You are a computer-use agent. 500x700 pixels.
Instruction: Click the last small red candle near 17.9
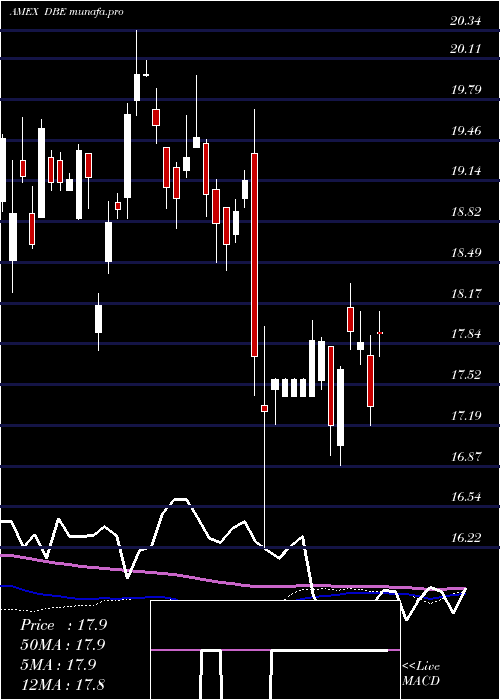(x=380, y=333)
